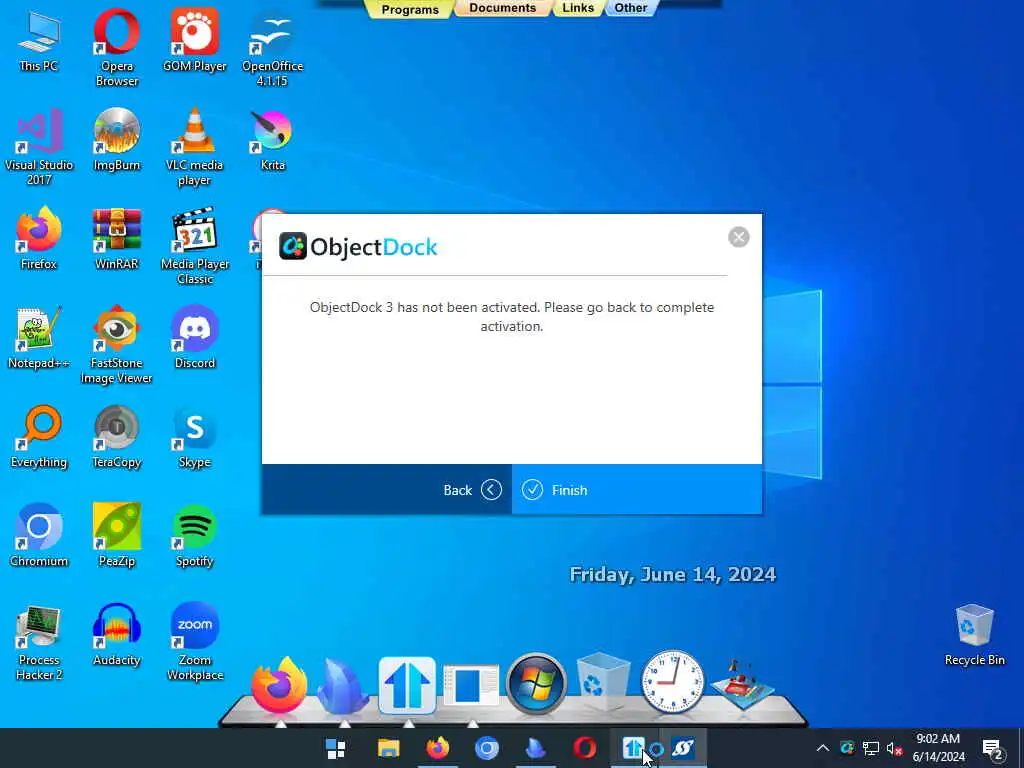Select Zoom Workplace desktop shortcut
This screenshot has width=1024, height=768.
tap(195, 643)
